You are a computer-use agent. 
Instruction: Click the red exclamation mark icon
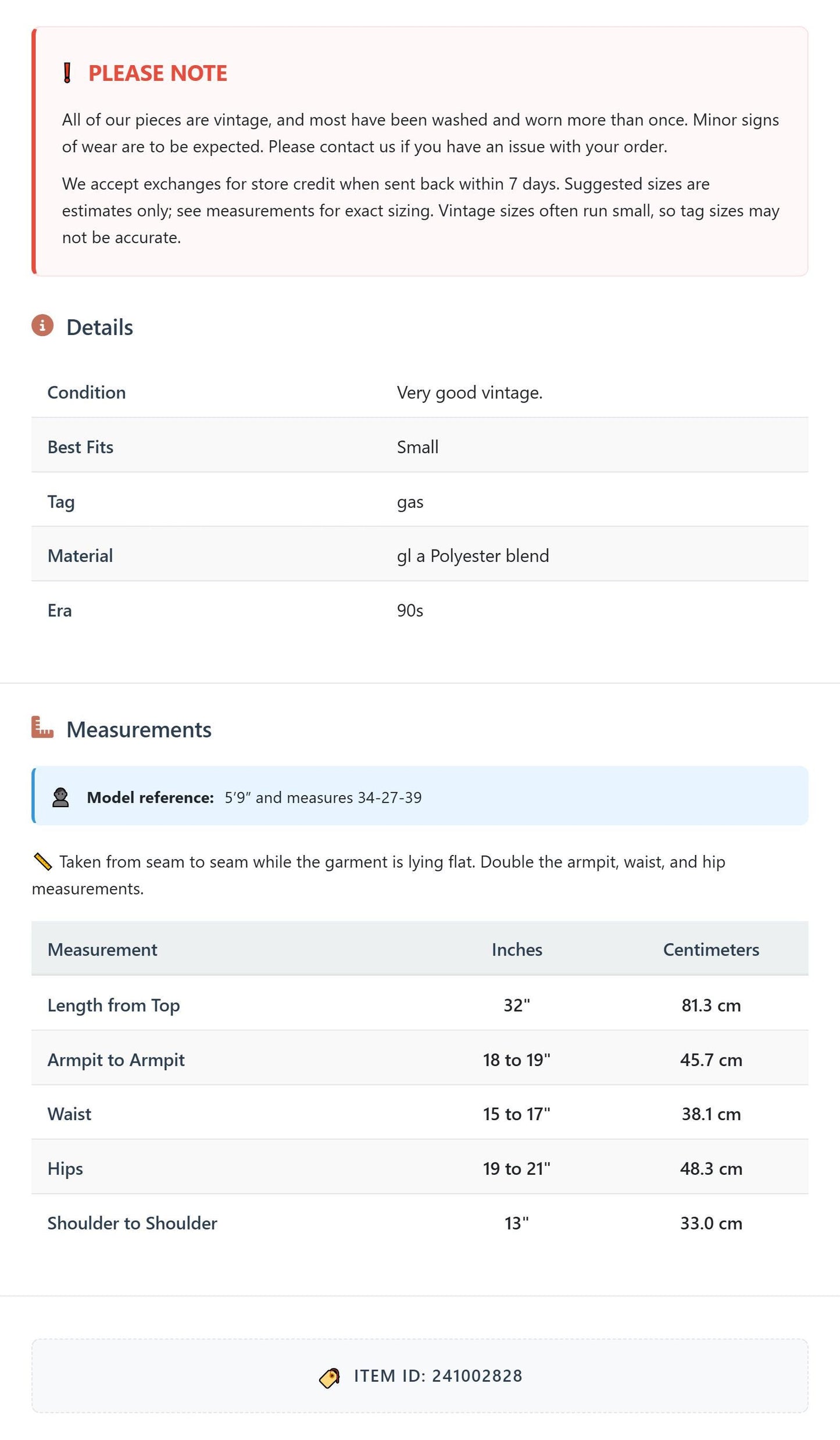point(67,73)
